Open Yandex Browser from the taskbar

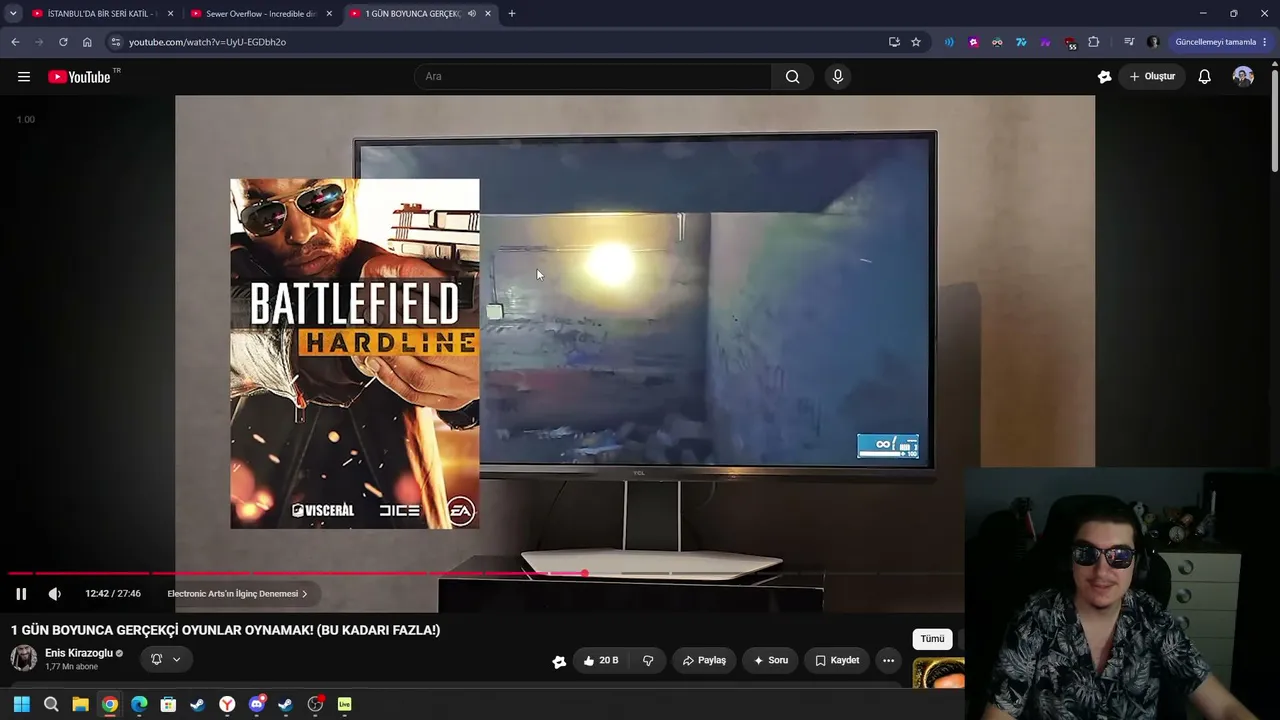(227, 704)
